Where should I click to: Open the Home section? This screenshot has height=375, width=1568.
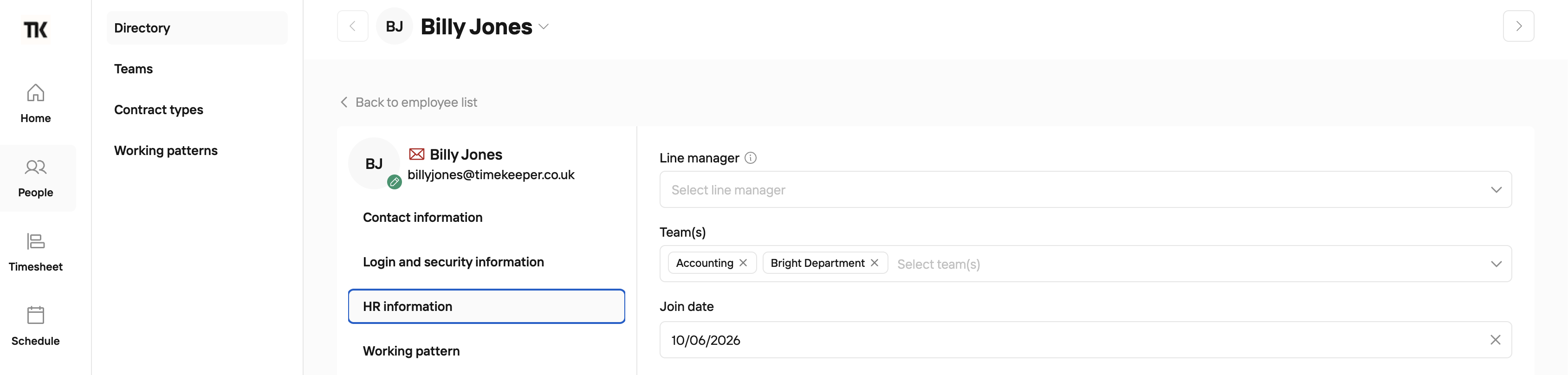click(35, 103)
